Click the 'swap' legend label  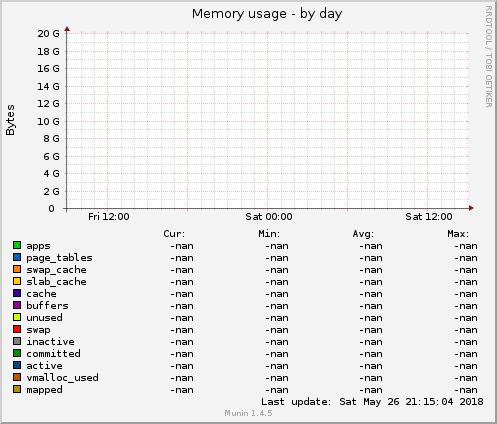point(38,330)
